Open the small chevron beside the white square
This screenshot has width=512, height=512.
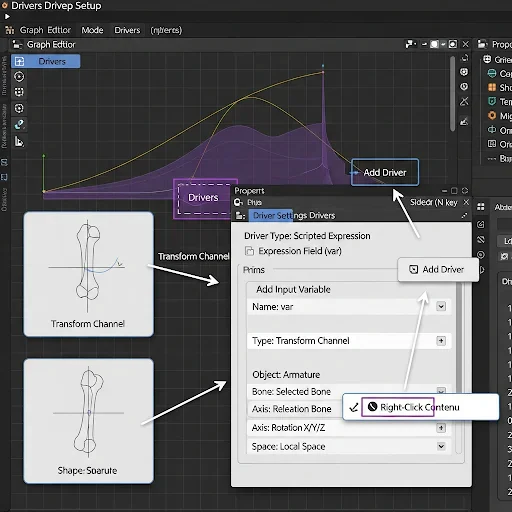pos(443,44)
